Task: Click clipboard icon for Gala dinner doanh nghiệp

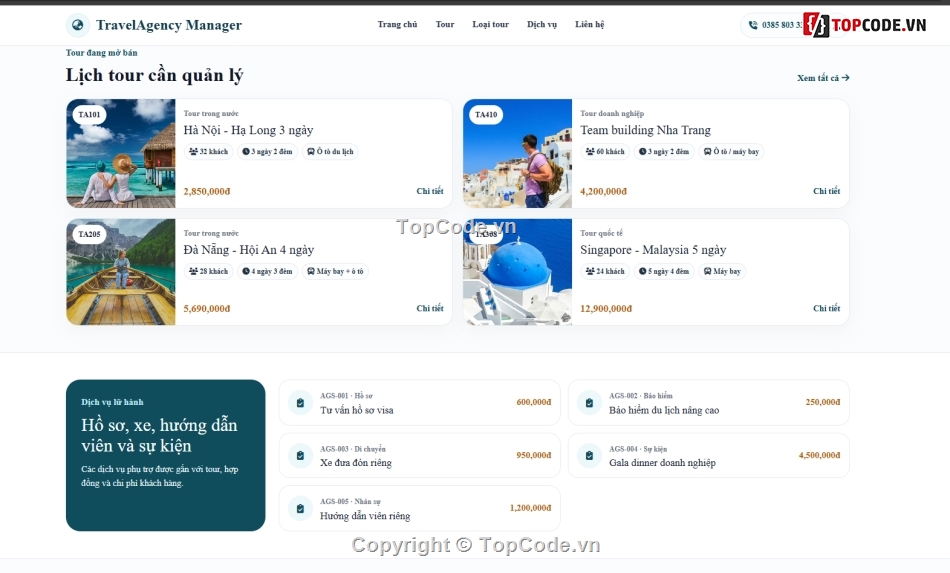Action: (589, 455)
